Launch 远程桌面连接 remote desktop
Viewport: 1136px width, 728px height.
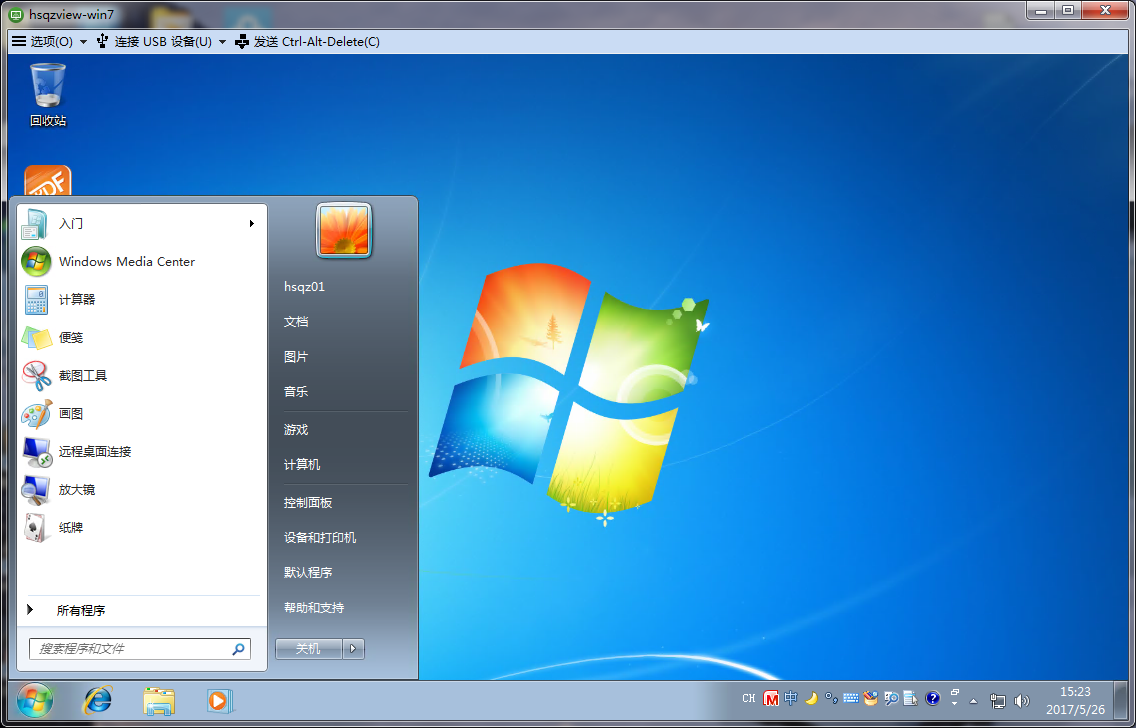(x=140, y=451)
